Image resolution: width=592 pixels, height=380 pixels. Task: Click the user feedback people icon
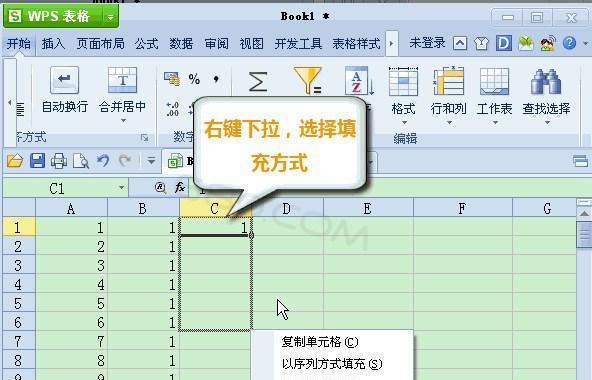pyautogui.click(x=547, y=43)
